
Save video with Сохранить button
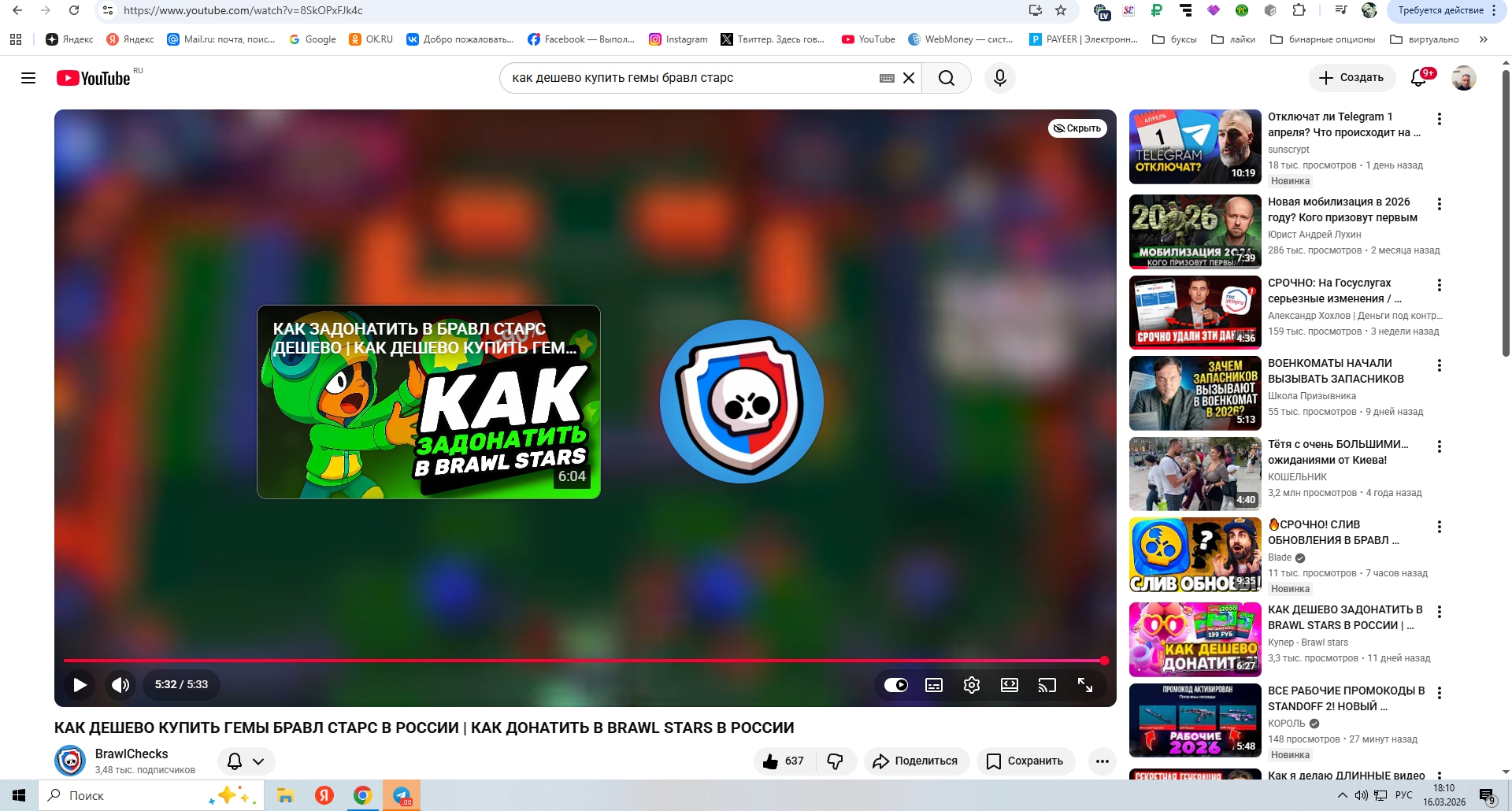(x=1026, y=761)
